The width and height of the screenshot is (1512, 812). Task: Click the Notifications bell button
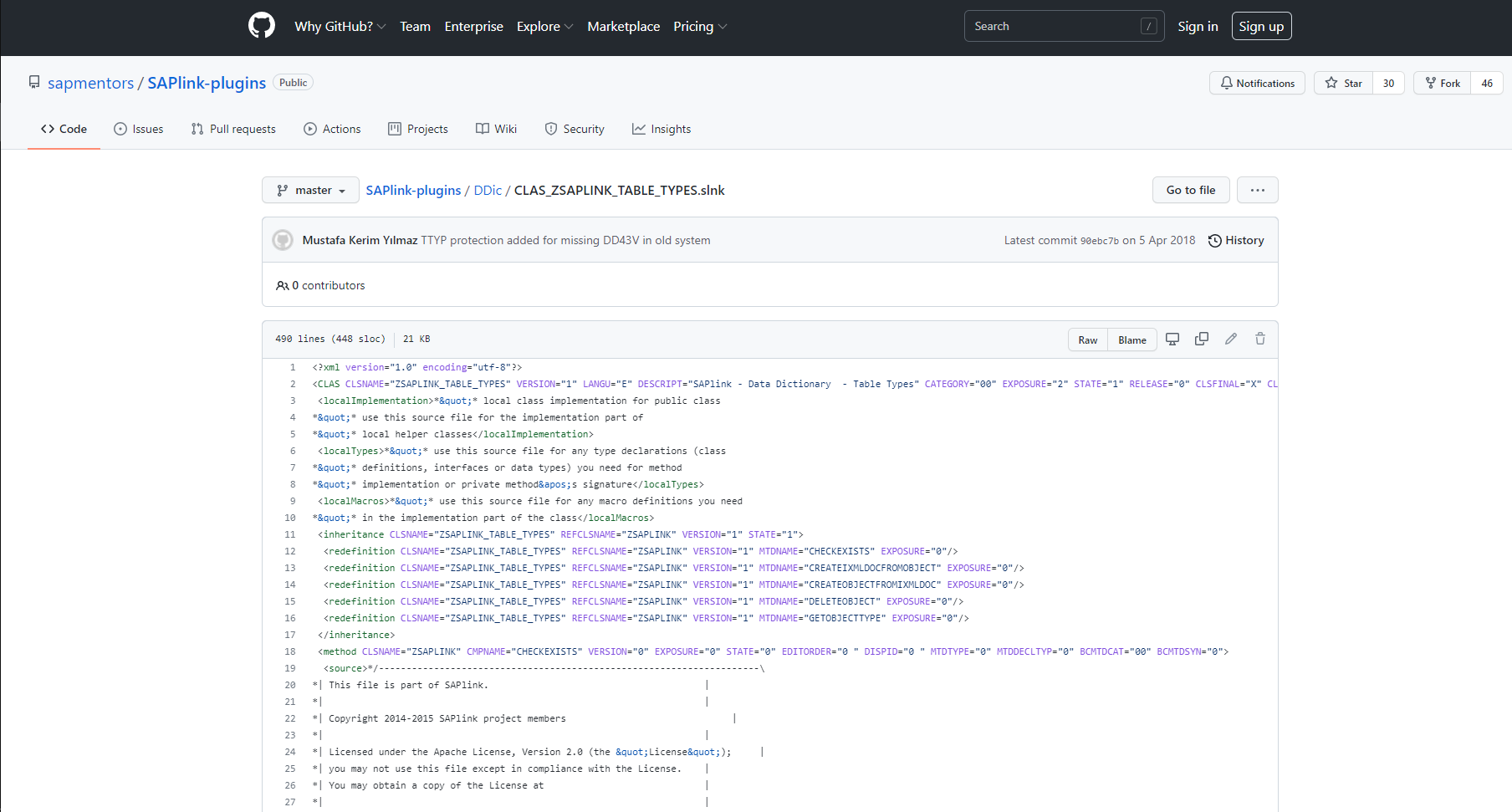click(1257, 83)
